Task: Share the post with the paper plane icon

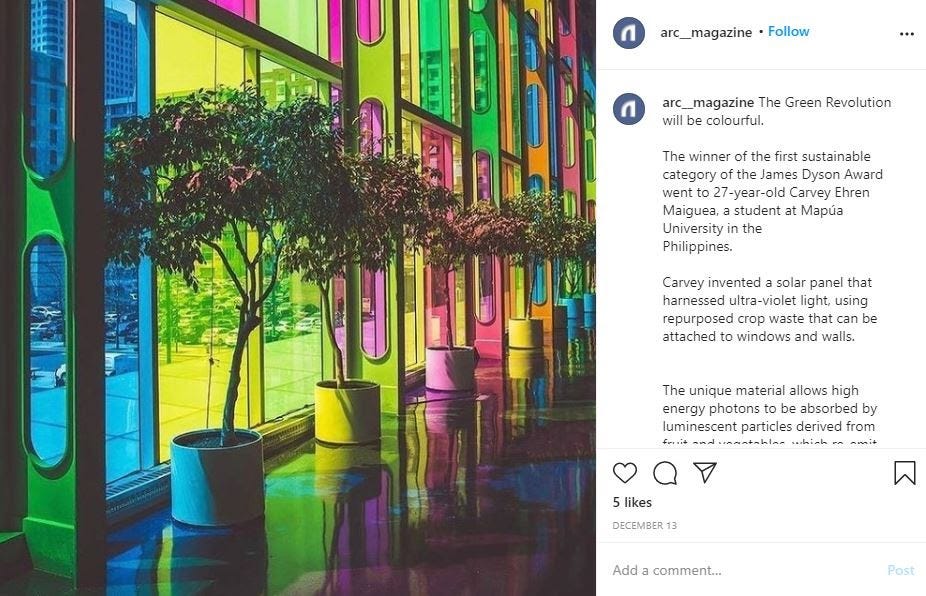Action: (x=705, y=473)
